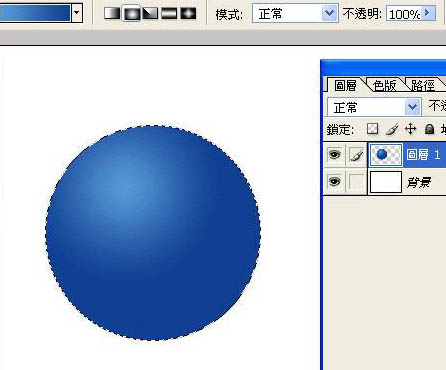Toggle lock transparent pixels
Image resolution: width=446 pixels, height=370 pixels.
[x=372, y=129]
